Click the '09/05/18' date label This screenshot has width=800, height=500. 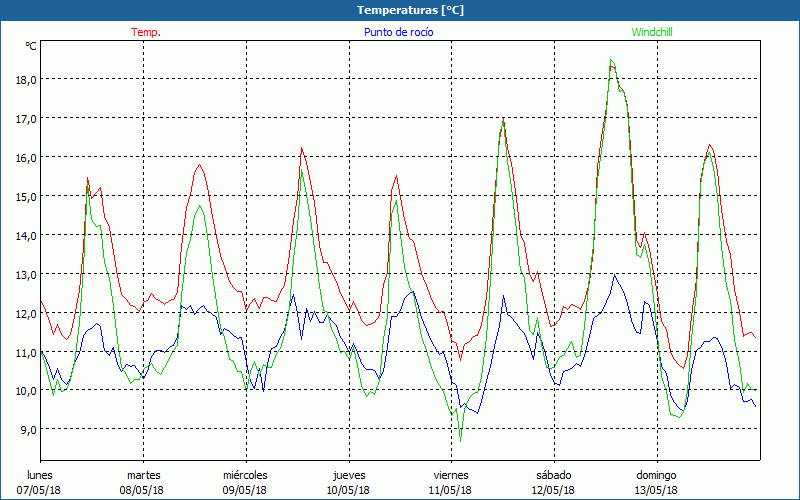tap(244, 490)
